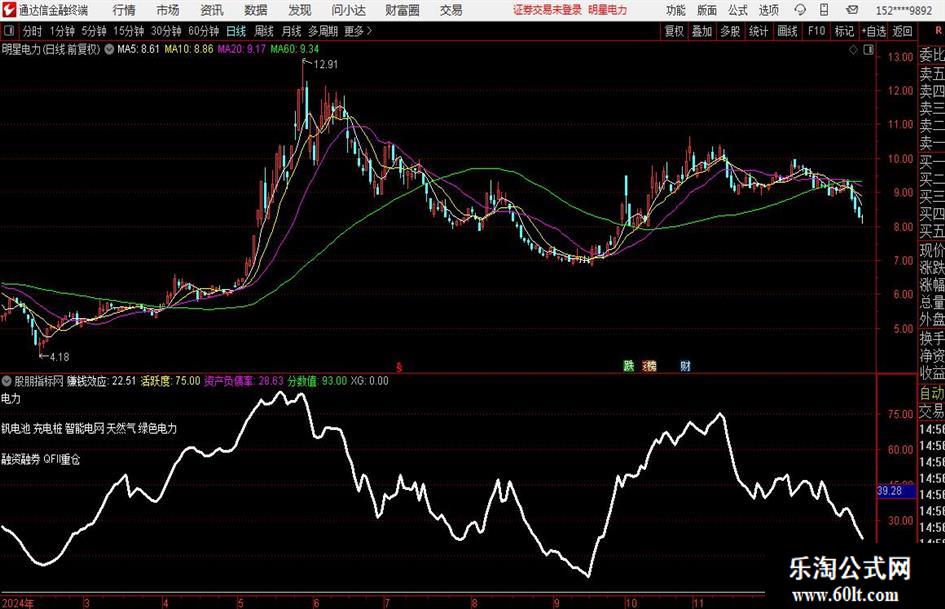Open the 资讯 menu
Image resolution: width=945 pixels, height=609 pixels.
click(212, 10)
